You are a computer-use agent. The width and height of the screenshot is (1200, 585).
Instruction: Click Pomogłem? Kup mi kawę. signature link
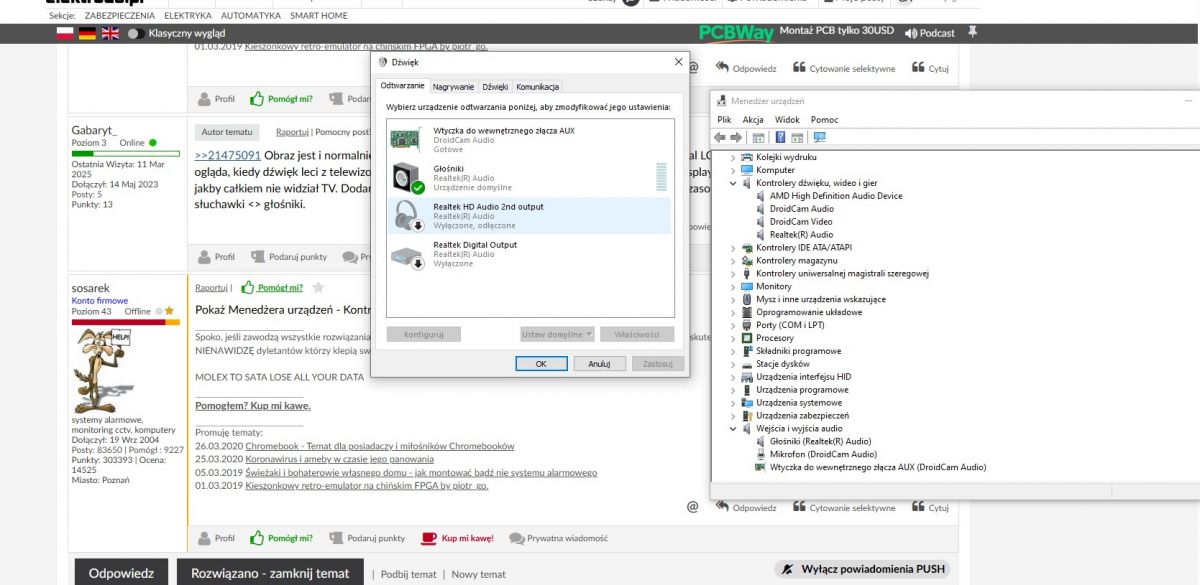click(253, 406)
